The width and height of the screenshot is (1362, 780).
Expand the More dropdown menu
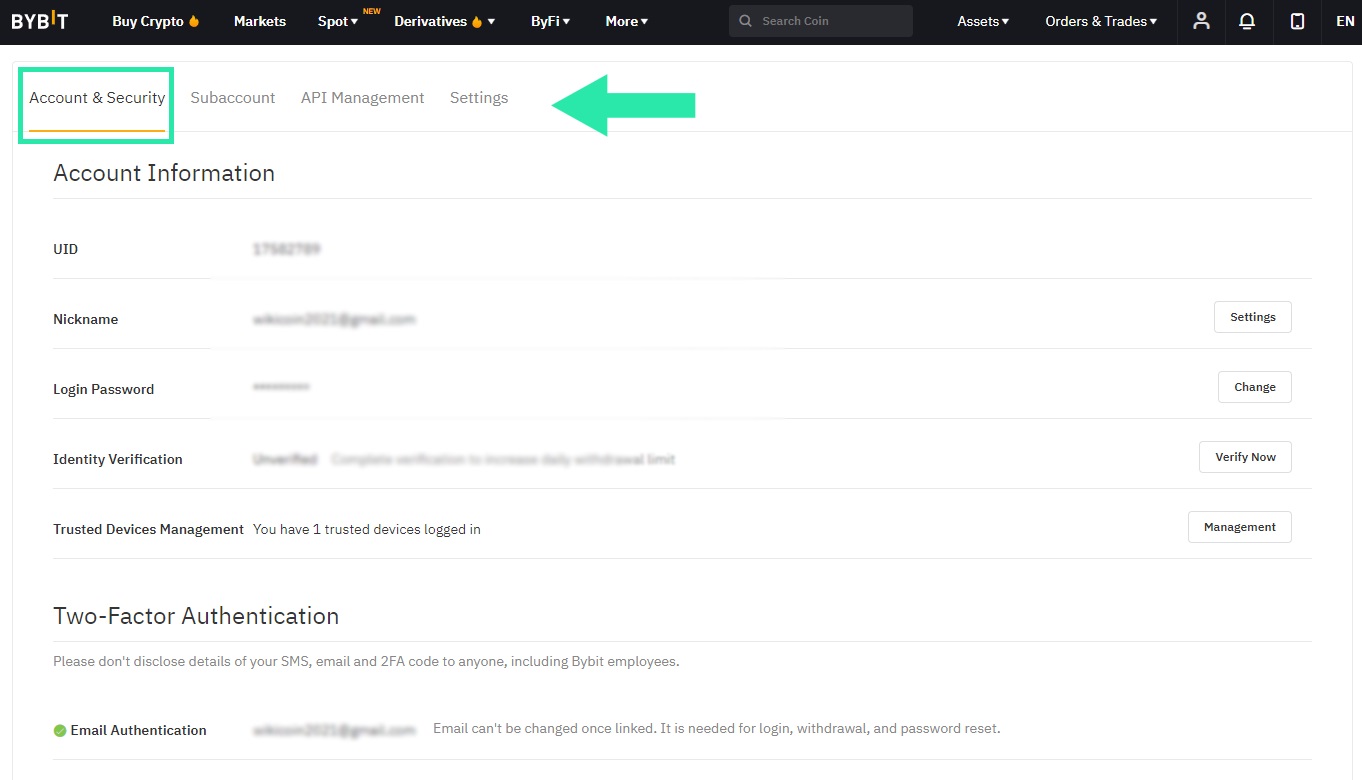point(627,21)
